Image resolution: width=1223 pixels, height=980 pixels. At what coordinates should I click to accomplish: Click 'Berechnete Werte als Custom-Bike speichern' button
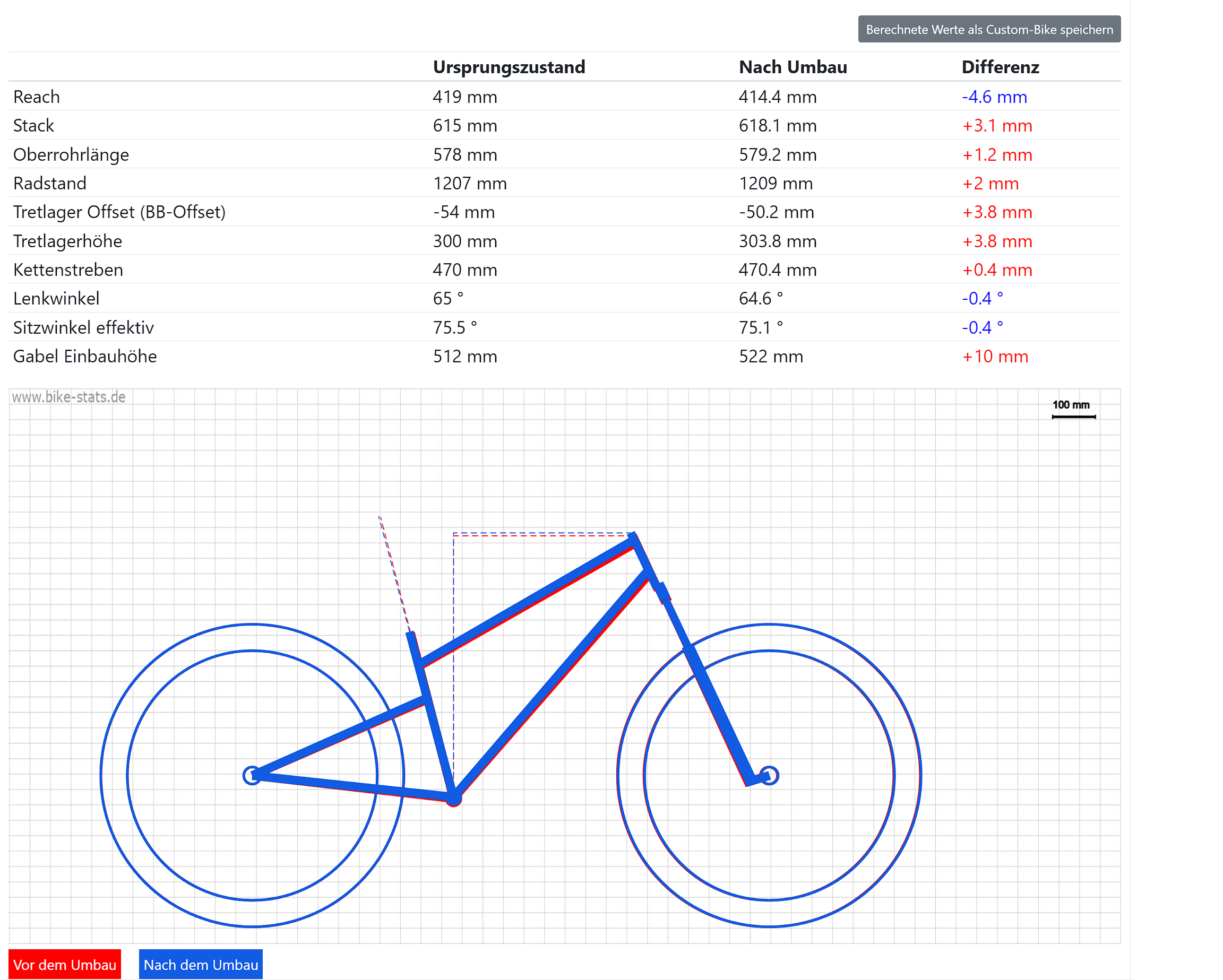pyautogui.click(x=989, y=29)
